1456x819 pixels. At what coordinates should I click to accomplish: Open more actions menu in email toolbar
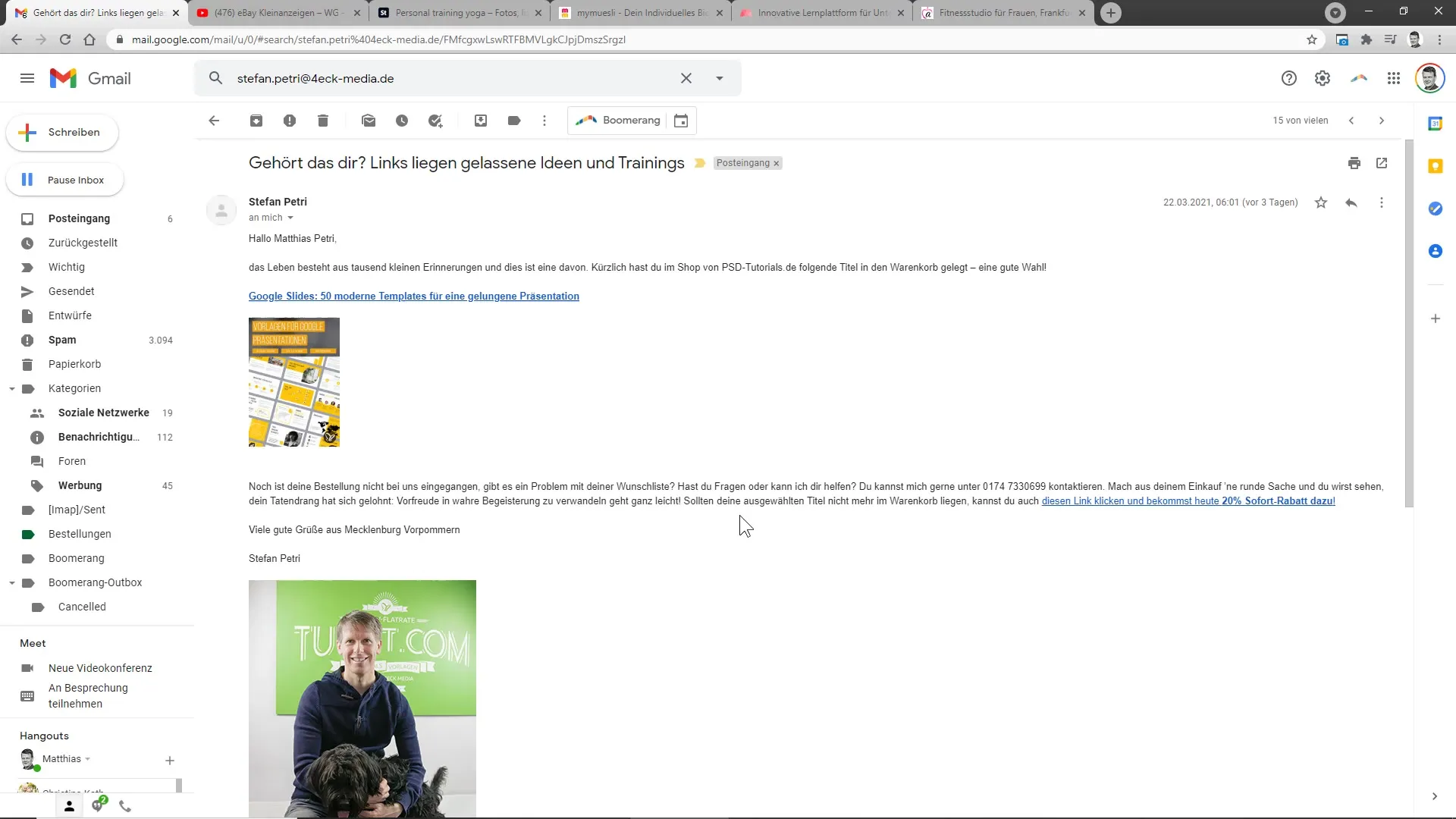[544, 121]
